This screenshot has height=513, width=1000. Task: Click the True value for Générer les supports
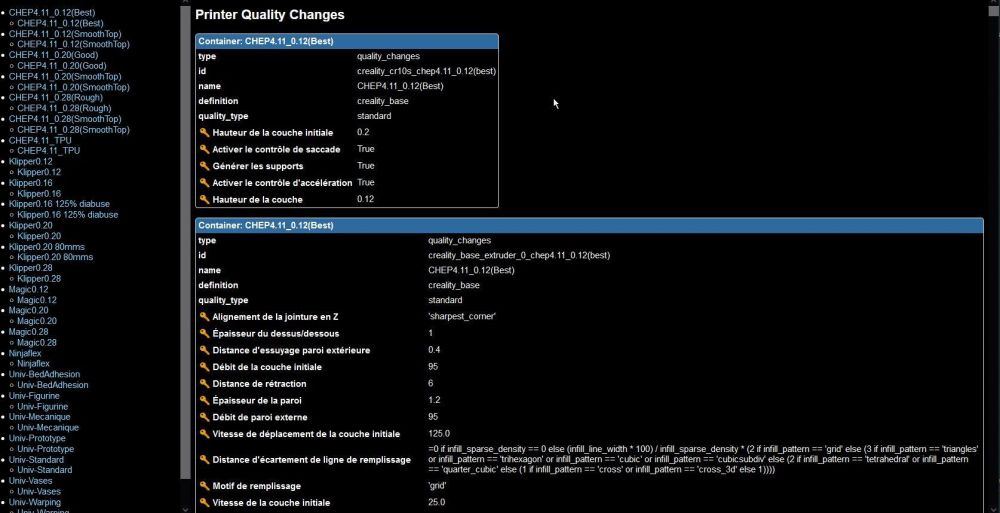[365, 166]
